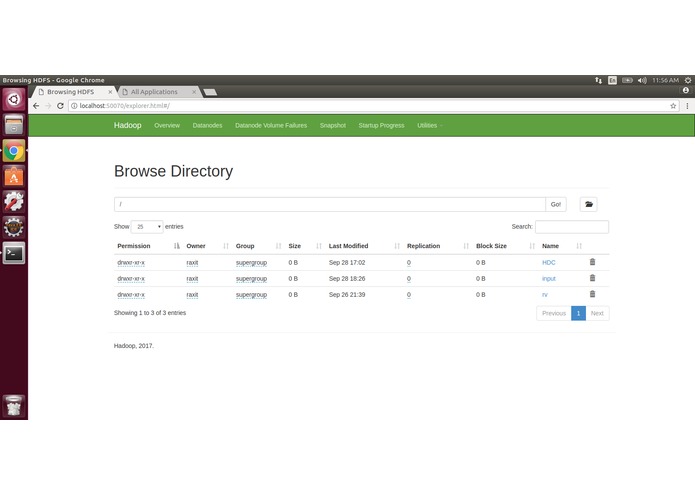Click the Chrome profile icon

pos(686,90)
